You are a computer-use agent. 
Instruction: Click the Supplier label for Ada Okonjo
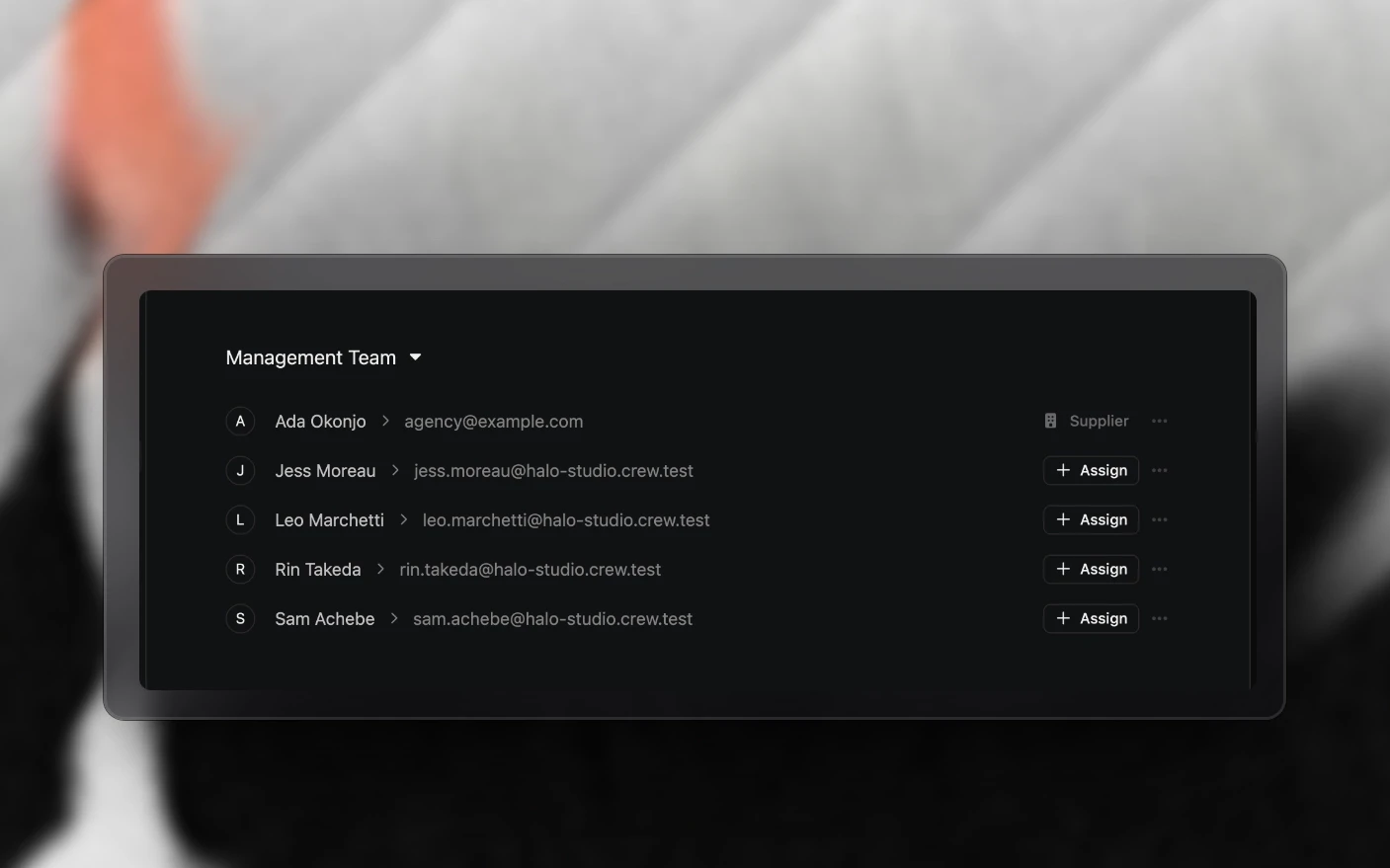(x=1099, y=421)
